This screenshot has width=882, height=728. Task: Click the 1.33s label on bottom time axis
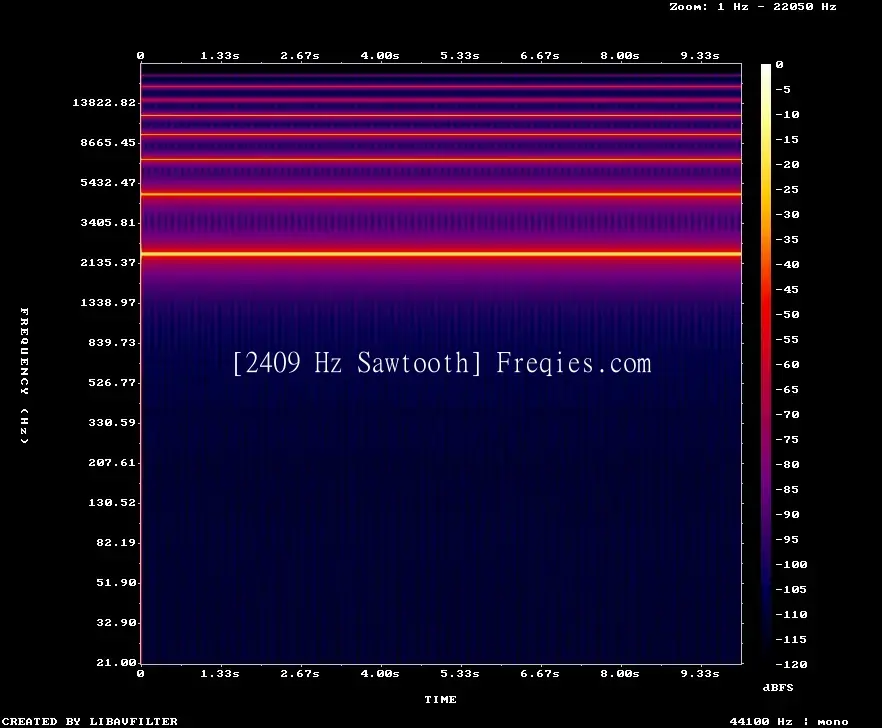point(220,673)
